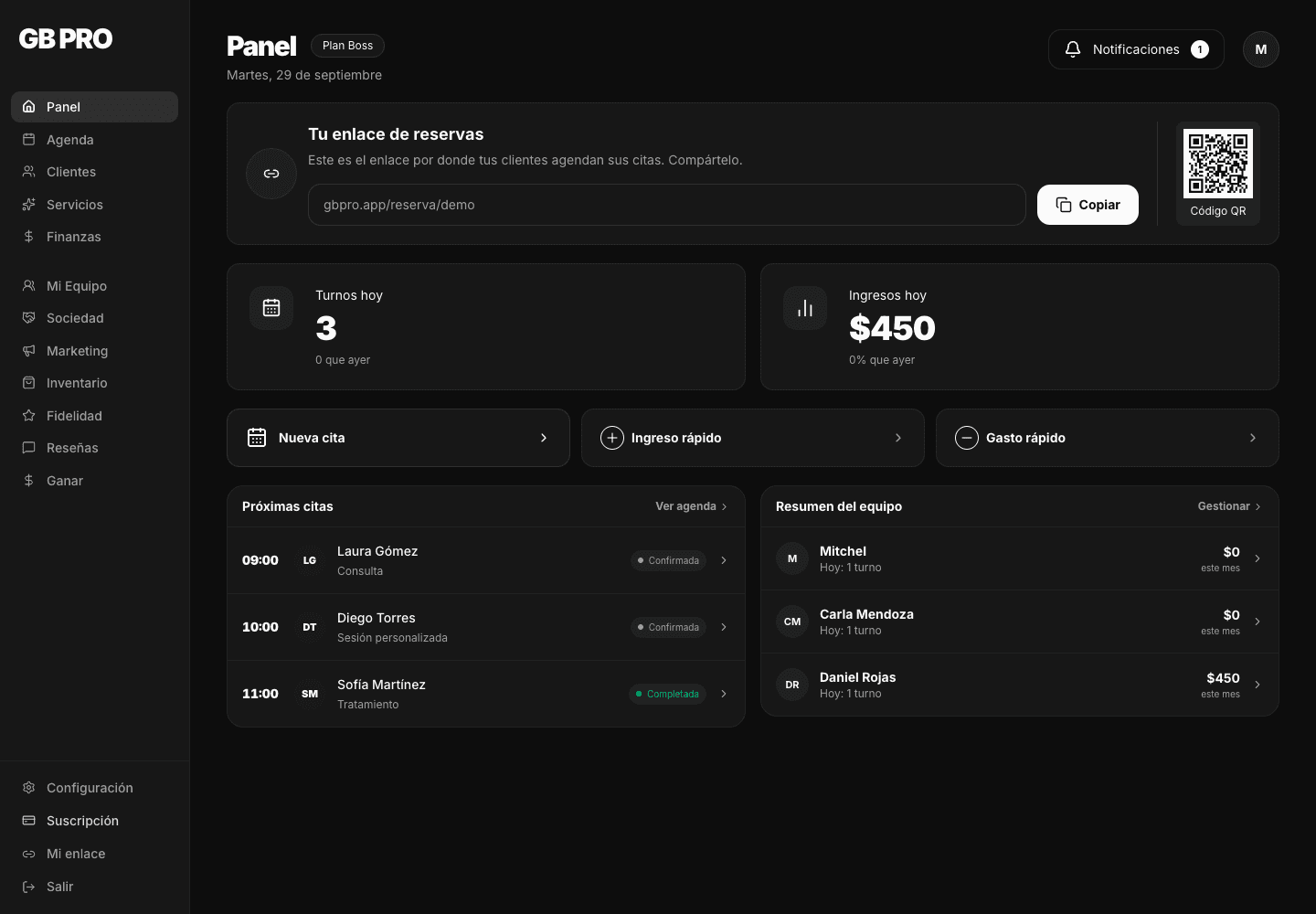The image size is (1316, 914).
Task: Click the $450 Ingresos hoy value
Action: coord(892,328)
